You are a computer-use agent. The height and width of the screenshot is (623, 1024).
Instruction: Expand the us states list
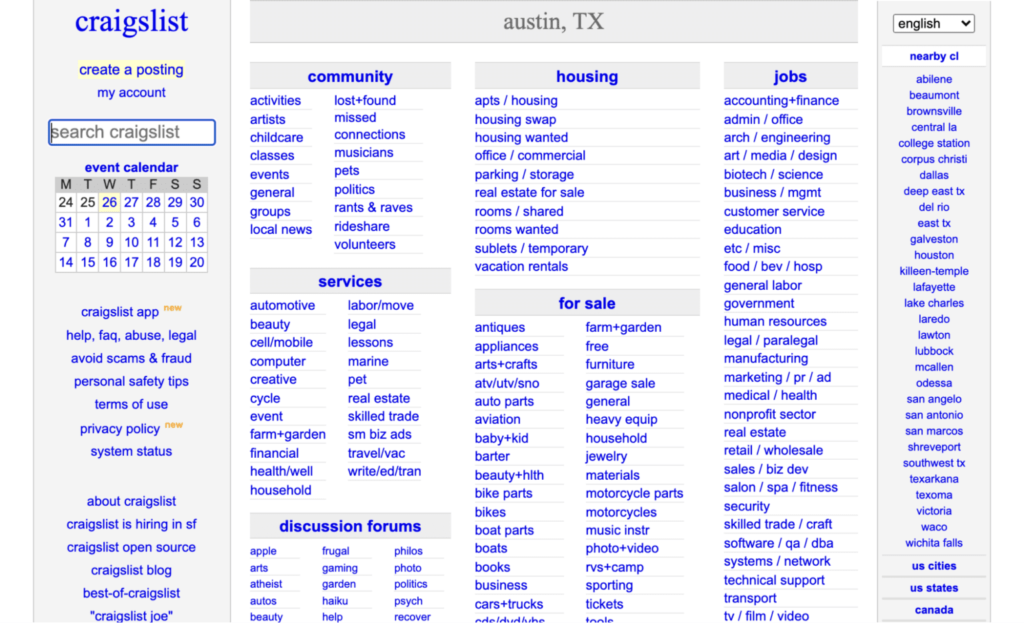click(933, 588)
